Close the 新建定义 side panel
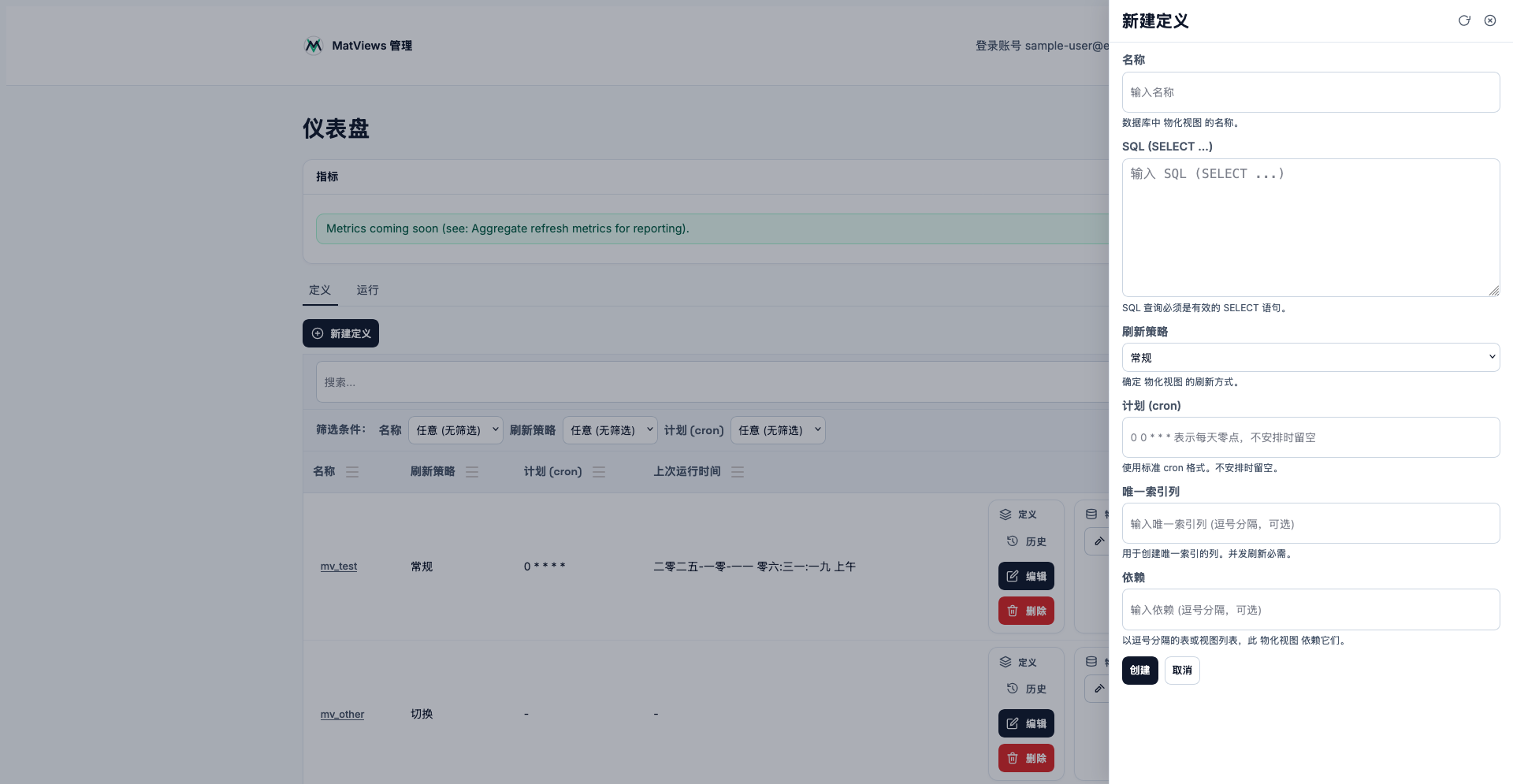 pyautogui.click(x=1490, y=21)
